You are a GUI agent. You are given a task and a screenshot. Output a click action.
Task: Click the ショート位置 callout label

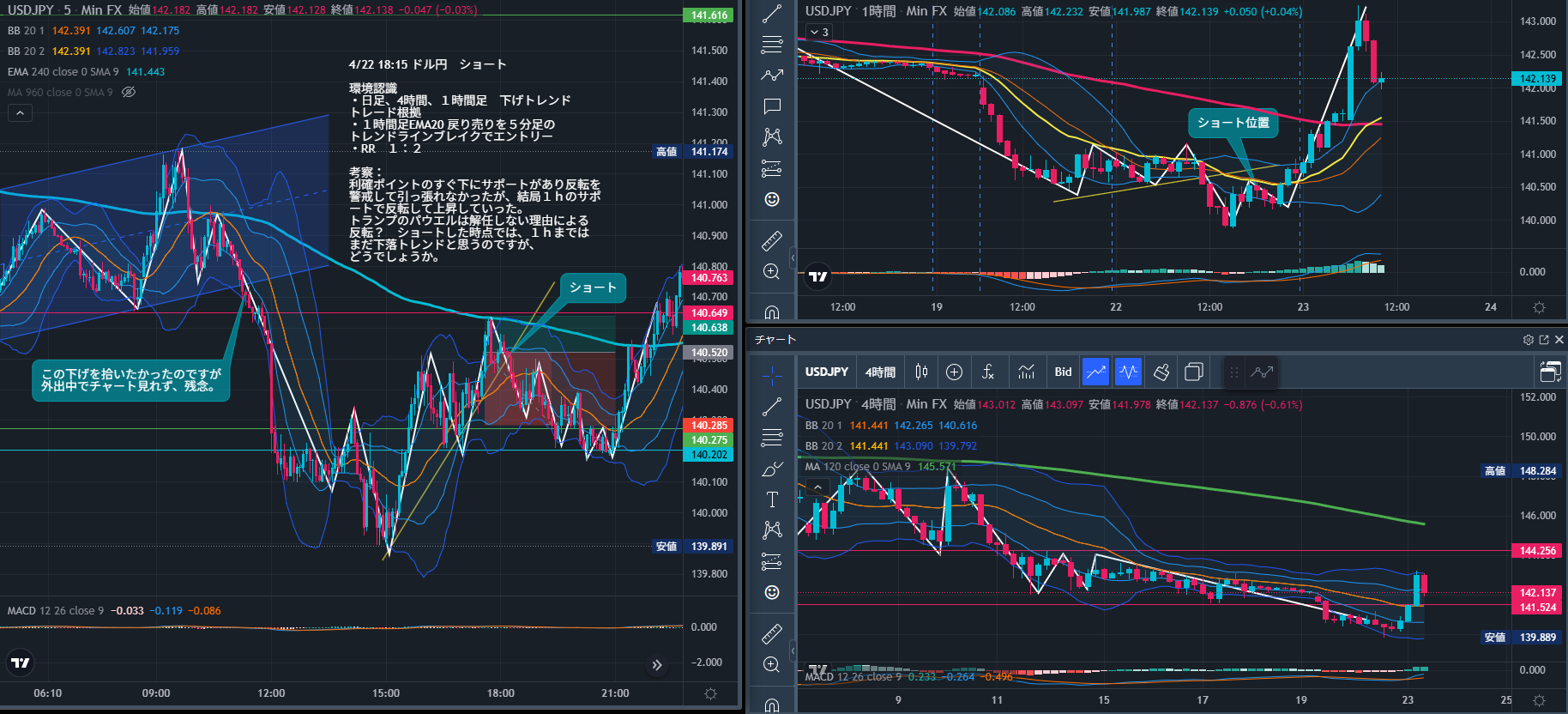click(1233, 123)
